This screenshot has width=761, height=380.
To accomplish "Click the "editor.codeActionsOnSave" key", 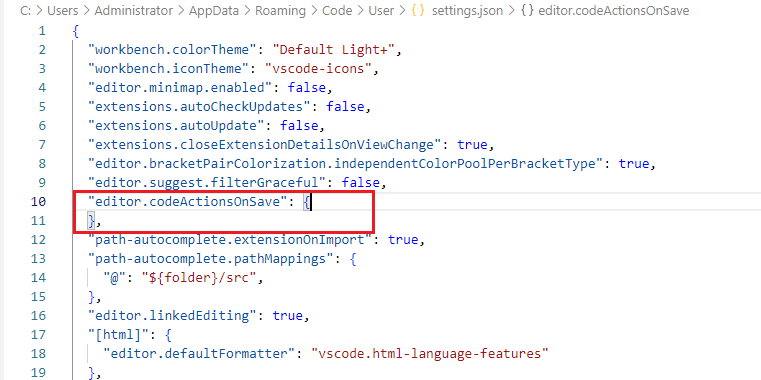I will (x=187, y=201).
